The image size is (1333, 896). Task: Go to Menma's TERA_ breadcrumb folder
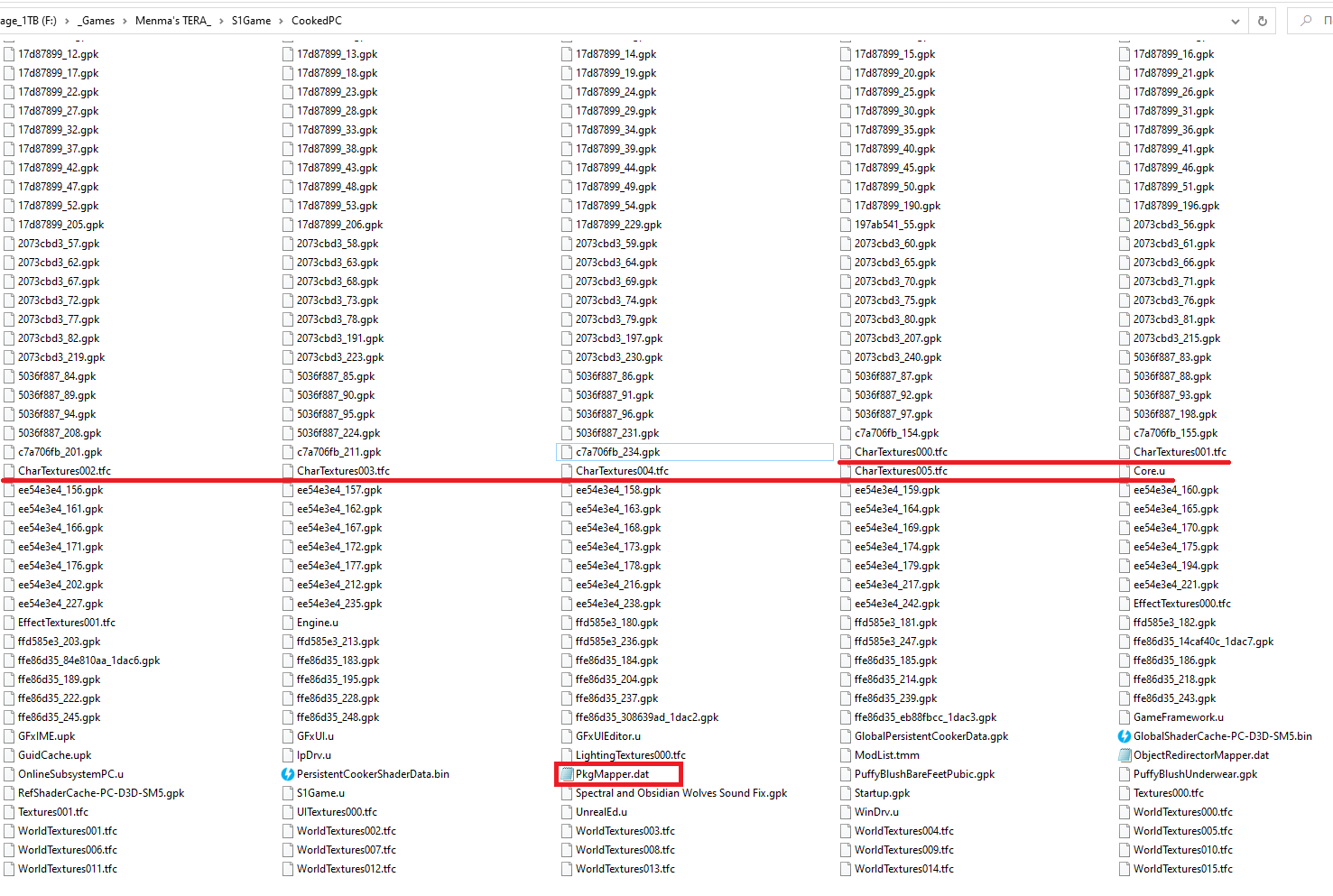(x=172, y=21)
